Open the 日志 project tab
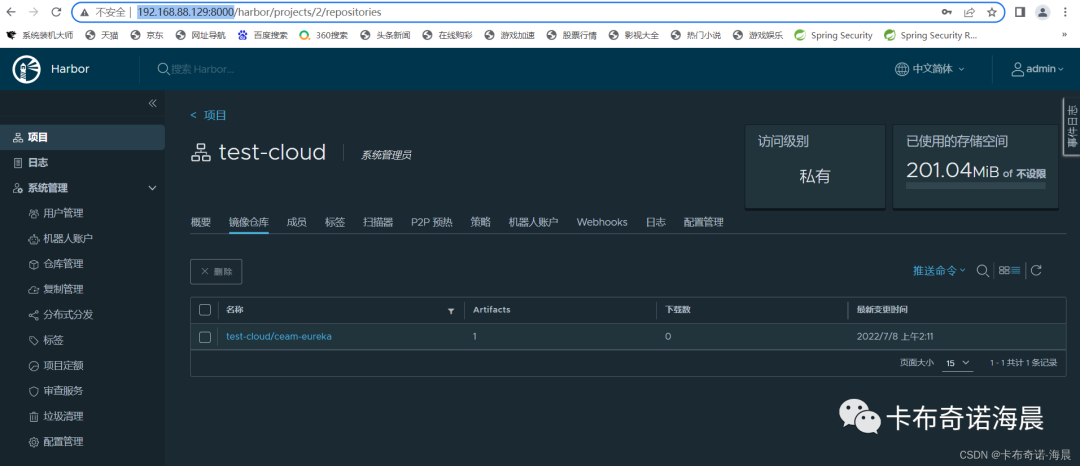This screenshot has width=1080, height=466. (656, 222)
